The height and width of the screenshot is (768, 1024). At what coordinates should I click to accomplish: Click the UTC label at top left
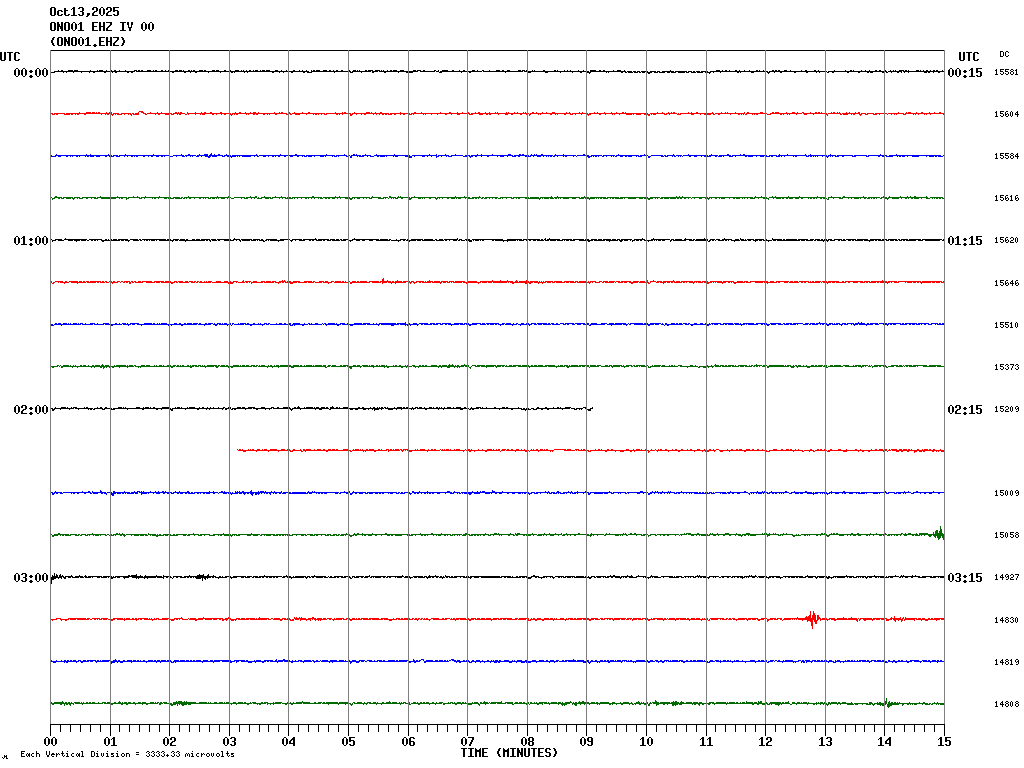pyautogui.click(x=10, y=57)
